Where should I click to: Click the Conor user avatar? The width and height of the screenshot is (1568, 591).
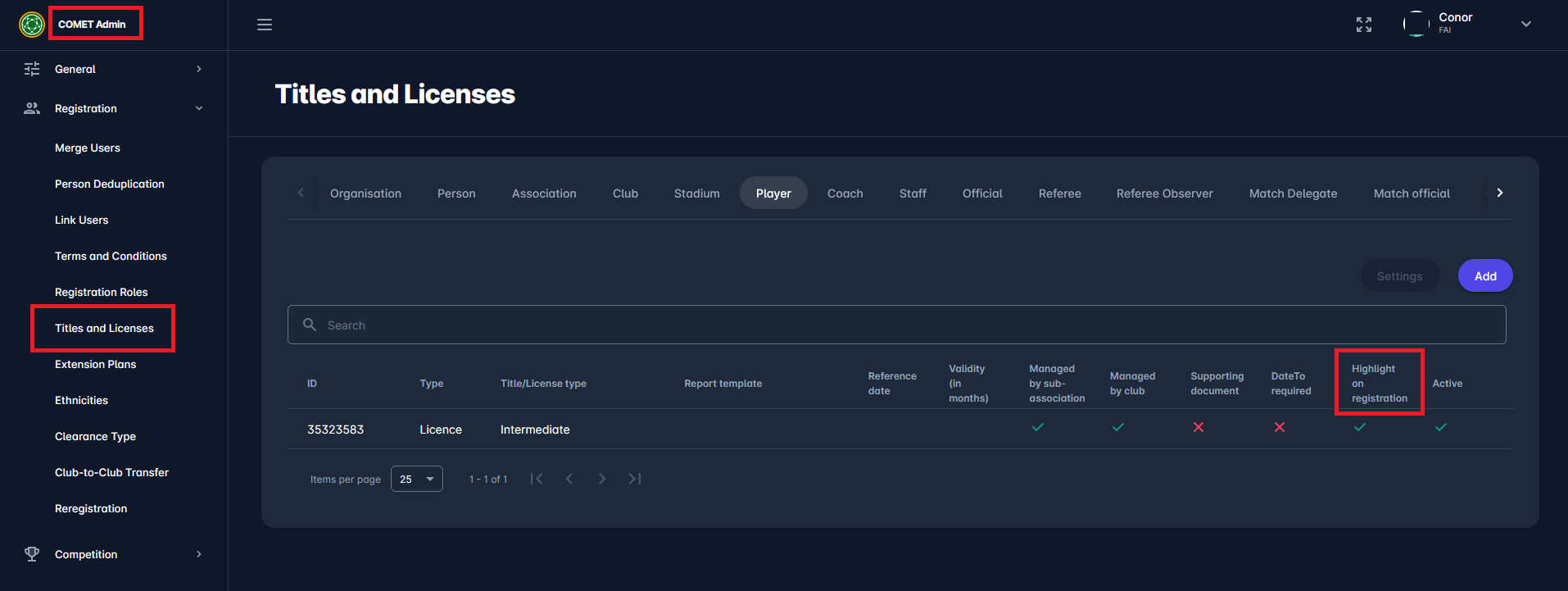[1416, 24]
